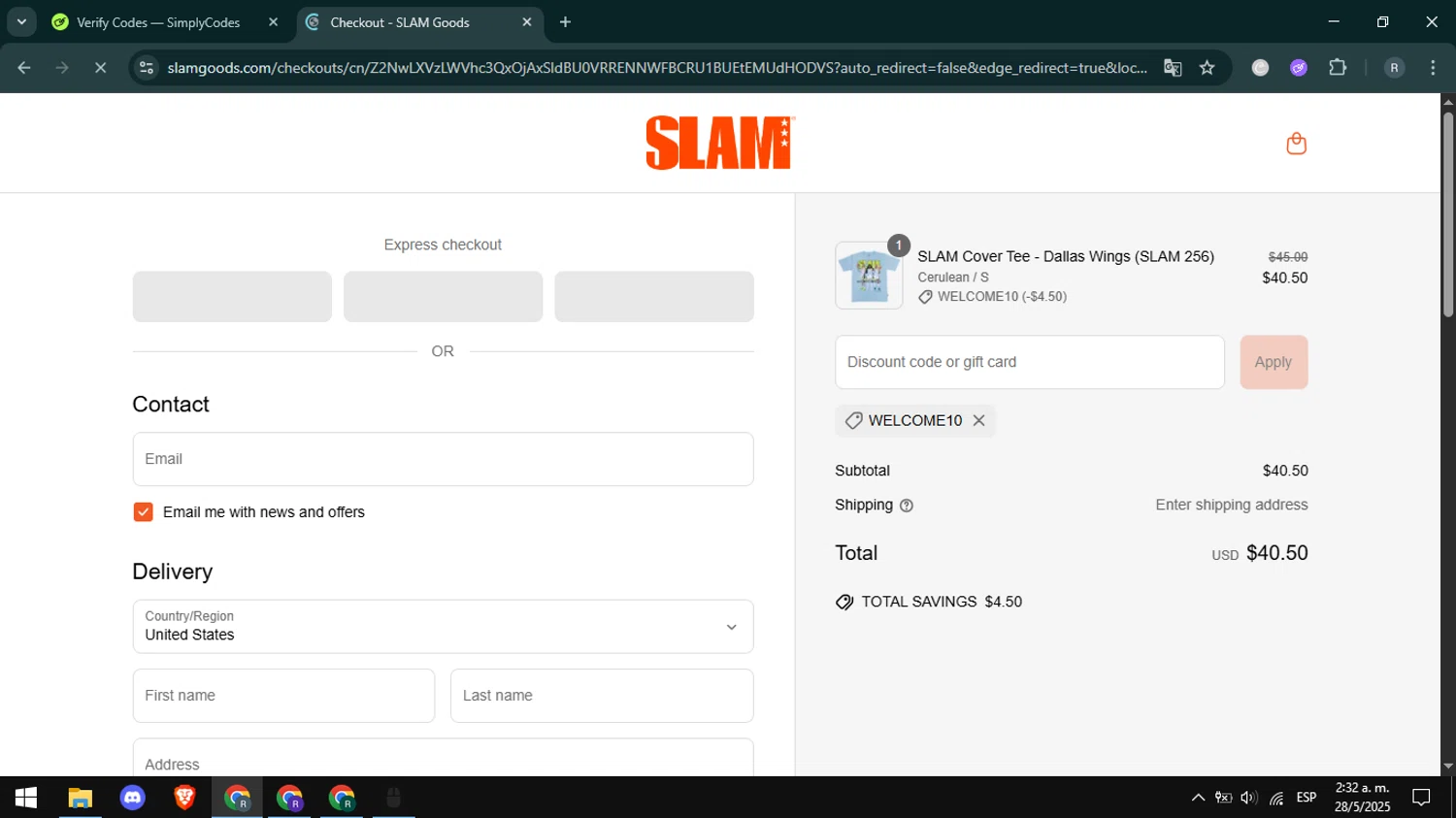The image size is (1456, 818).
Task: Click the Apply discount button
Action: tap(1274, 362)
